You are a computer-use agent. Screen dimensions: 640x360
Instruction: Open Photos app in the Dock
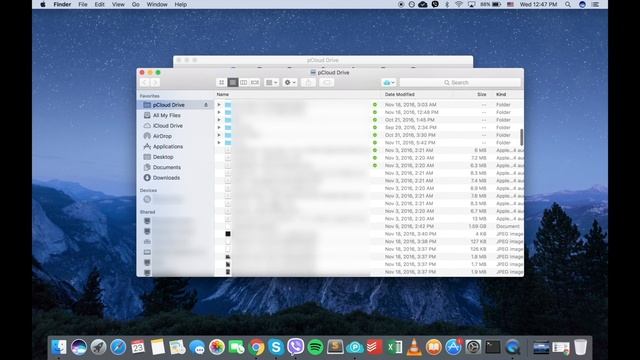(x=217, y=347)
